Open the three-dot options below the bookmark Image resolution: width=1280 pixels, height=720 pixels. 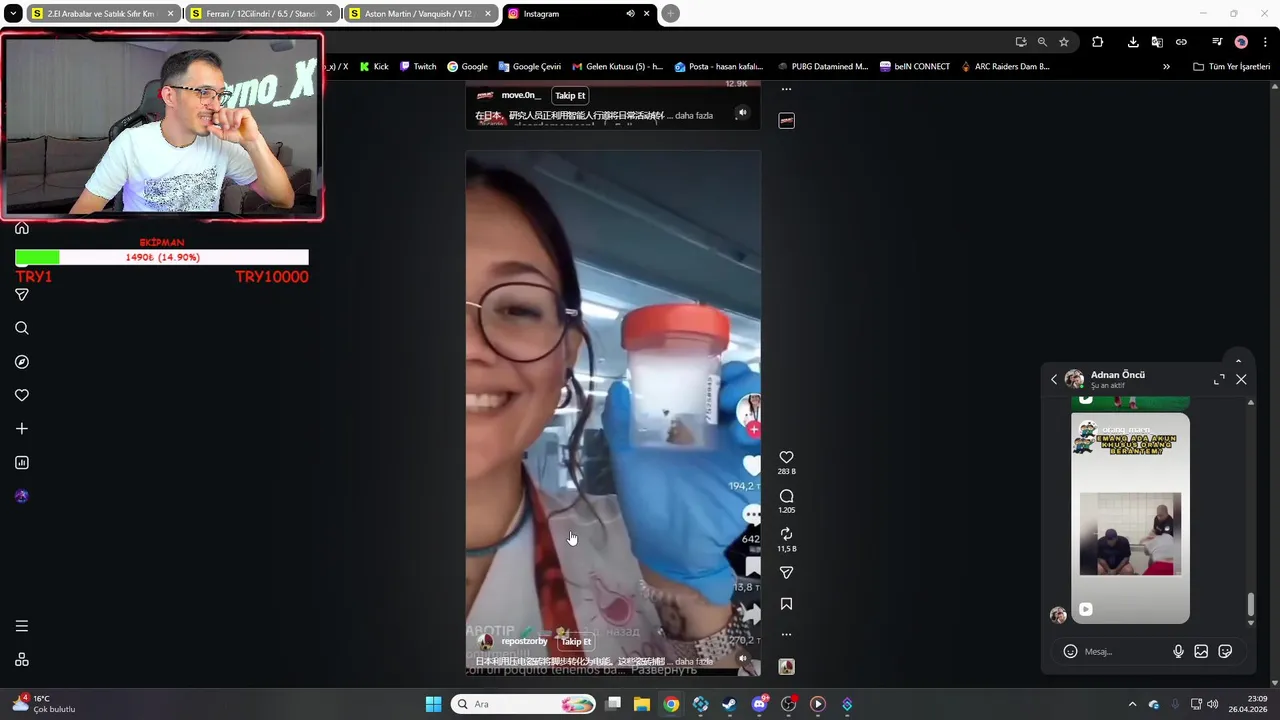click(786, 634)
